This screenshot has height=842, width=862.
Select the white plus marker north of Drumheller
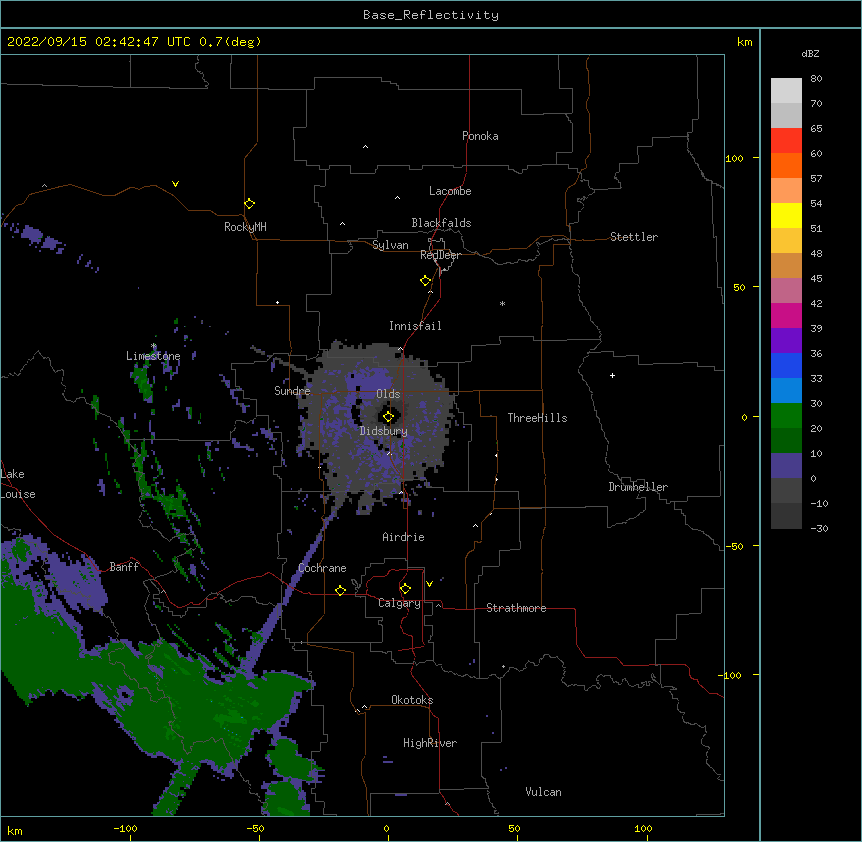(x=612, y=375)
